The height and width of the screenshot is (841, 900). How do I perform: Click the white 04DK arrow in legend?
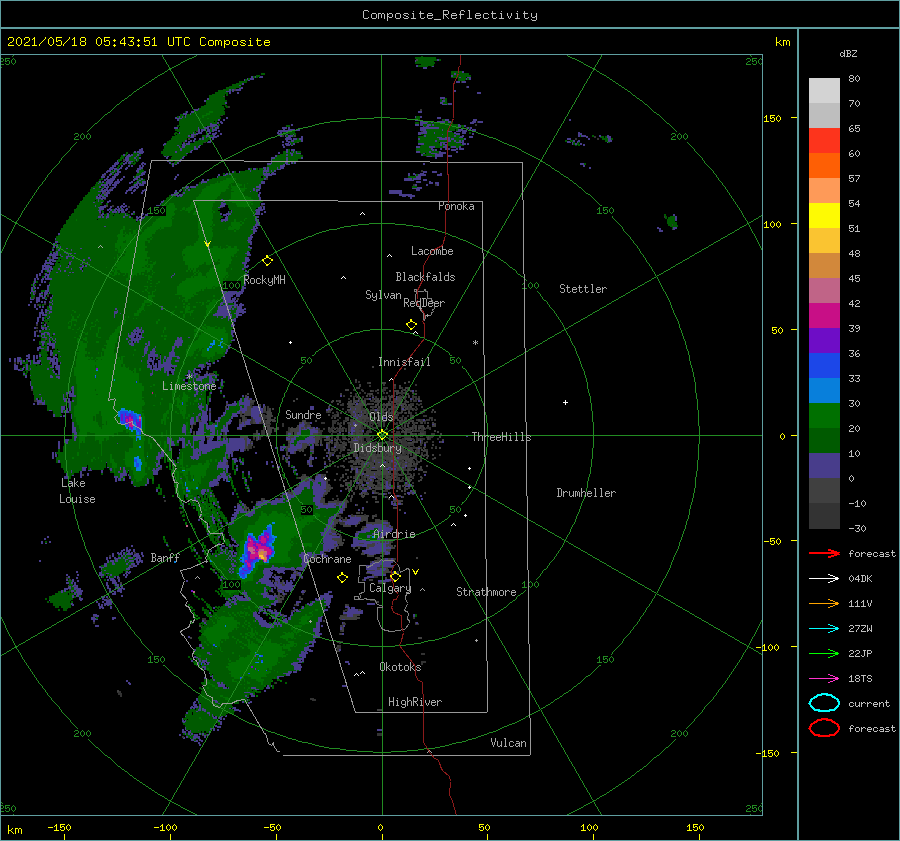tap(824, 579)
